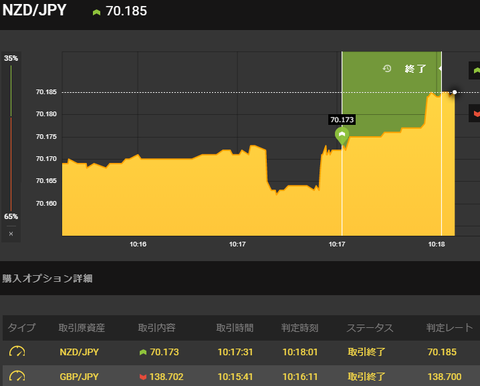Click GBP/JPY asset name in the table

(x=79, y=377)
